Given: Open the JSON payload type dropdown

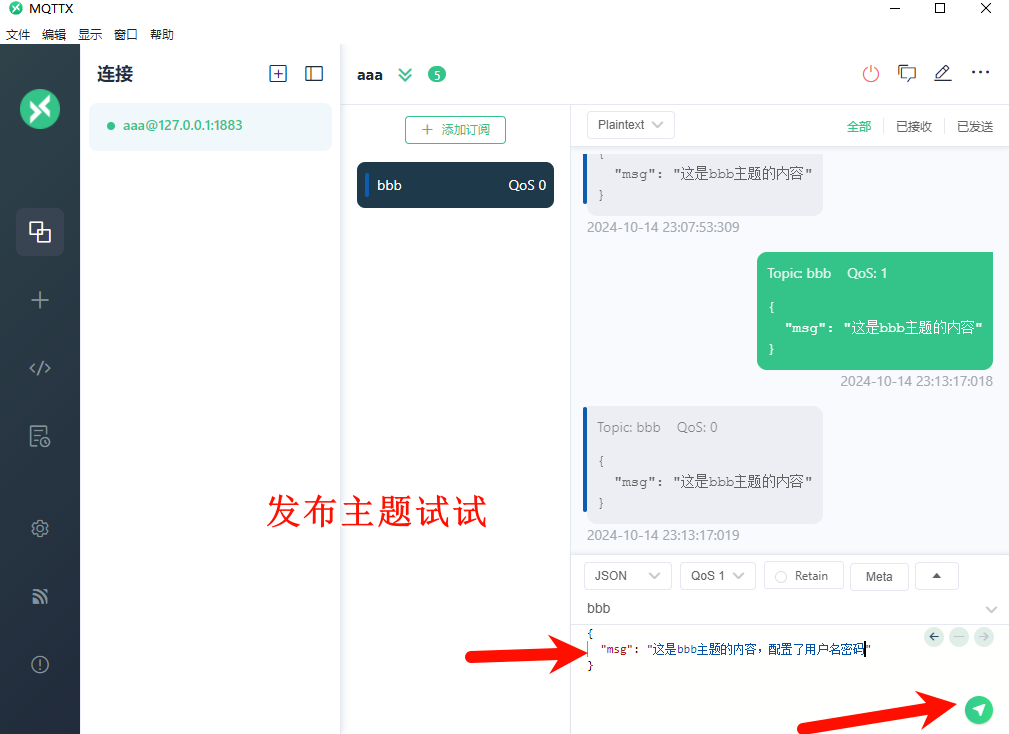Looking at the screenshot, I should [627, 576].
